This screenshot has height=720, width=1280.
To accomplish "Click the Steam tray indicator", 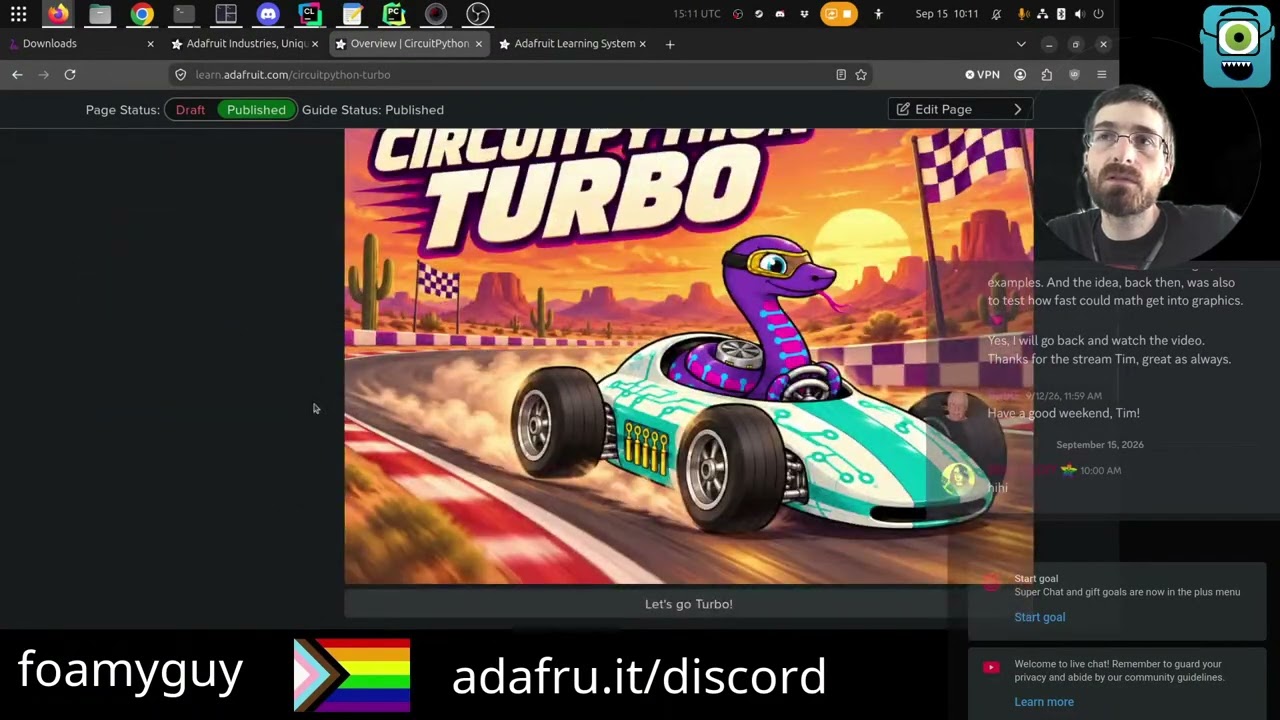I will point(759,14).
